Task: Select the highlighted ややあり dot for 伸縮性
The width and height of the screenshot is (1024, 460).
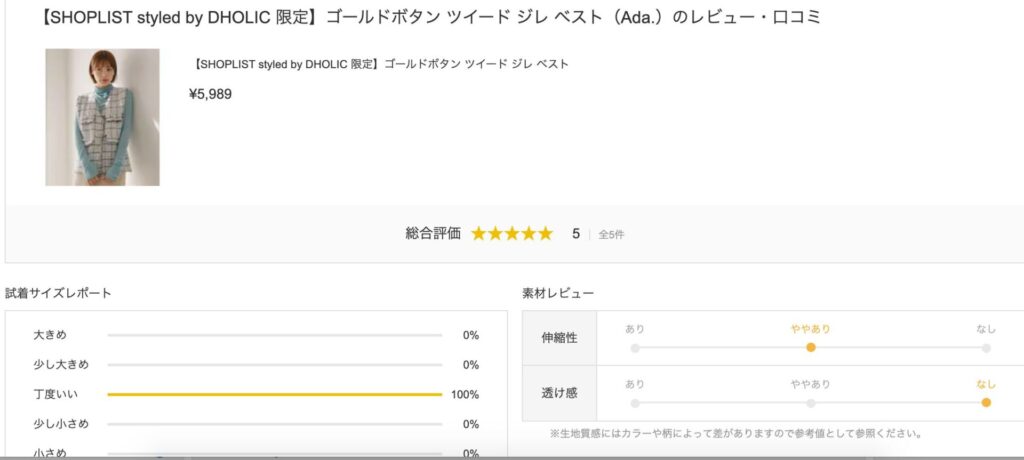Action: [811, 348]
